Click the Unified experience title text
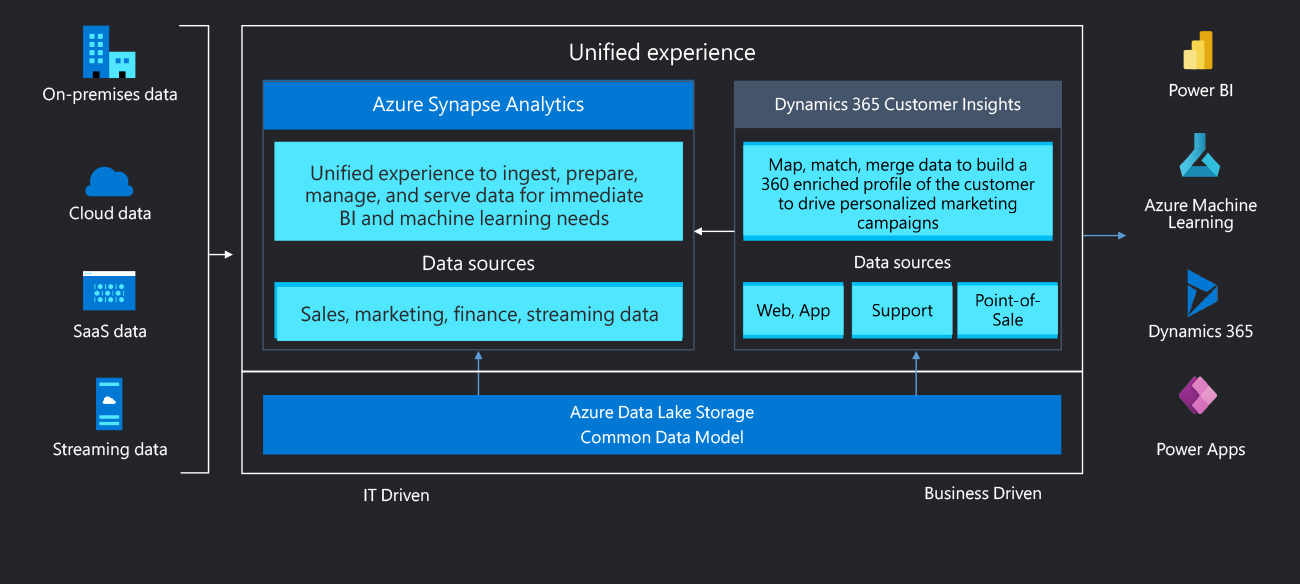The height and width of the screenshot is (584, 1300). pyautogui.click(x=661, y=53)
